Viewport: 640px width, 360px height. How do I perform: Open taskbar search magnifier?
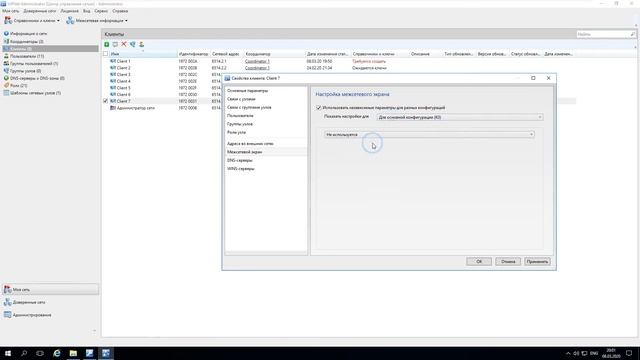coord(24,353)
